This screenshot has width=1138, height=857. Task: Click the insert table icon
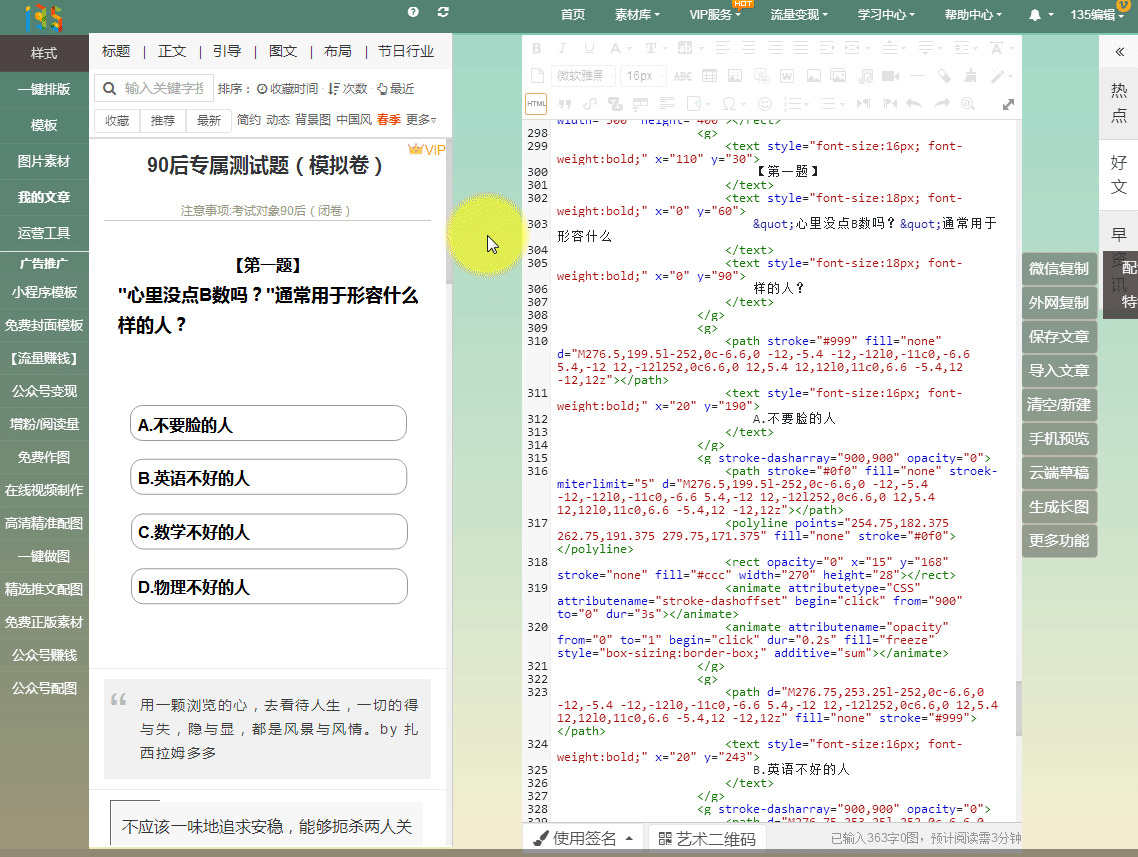[x=709, y=76]
